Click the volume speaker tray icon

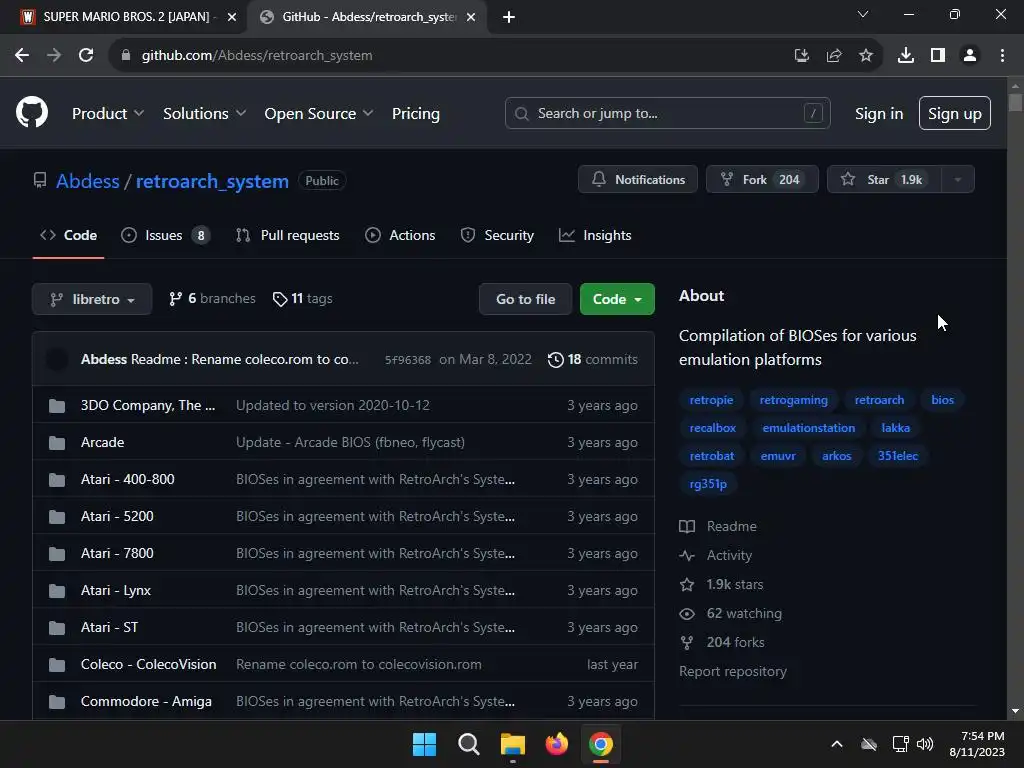tap(925, 744)
